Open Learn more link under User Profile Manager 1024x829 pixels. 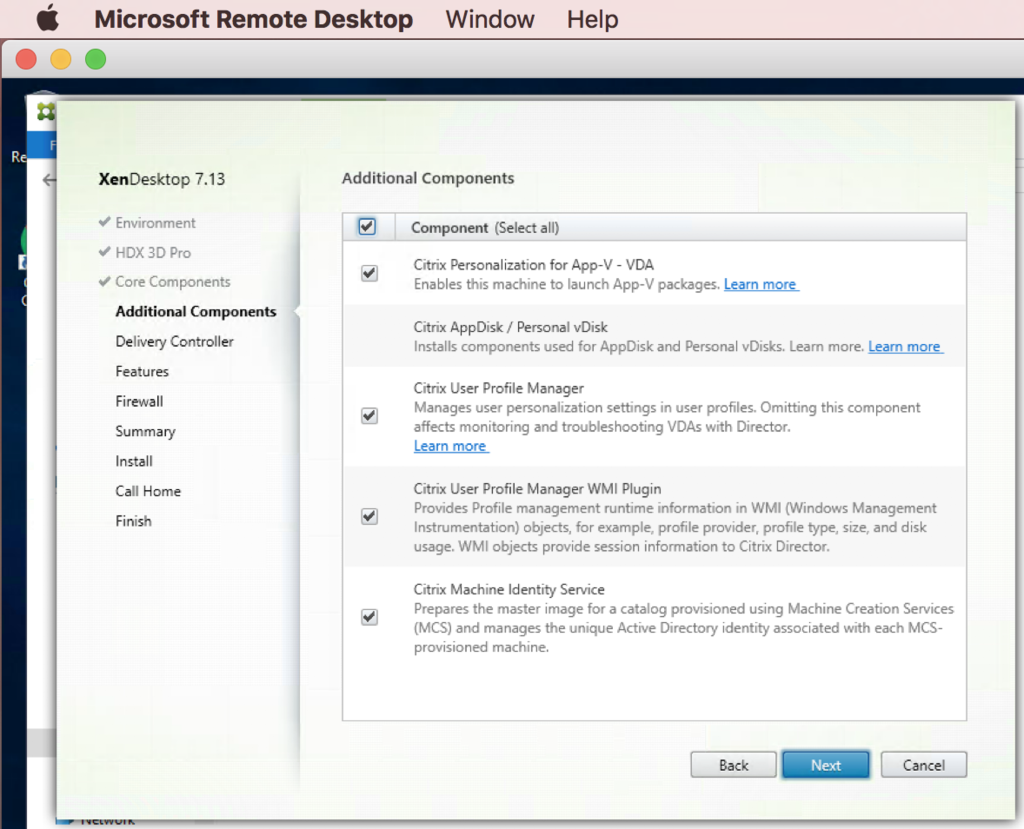(x=451, y=446)
